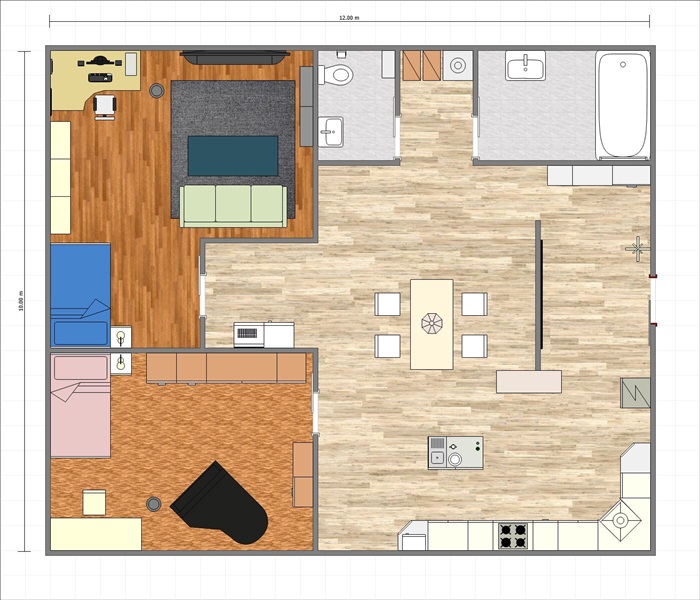Select the blue sofa bed
This screenshot has height=600, width=700.
tap(80, 295)
